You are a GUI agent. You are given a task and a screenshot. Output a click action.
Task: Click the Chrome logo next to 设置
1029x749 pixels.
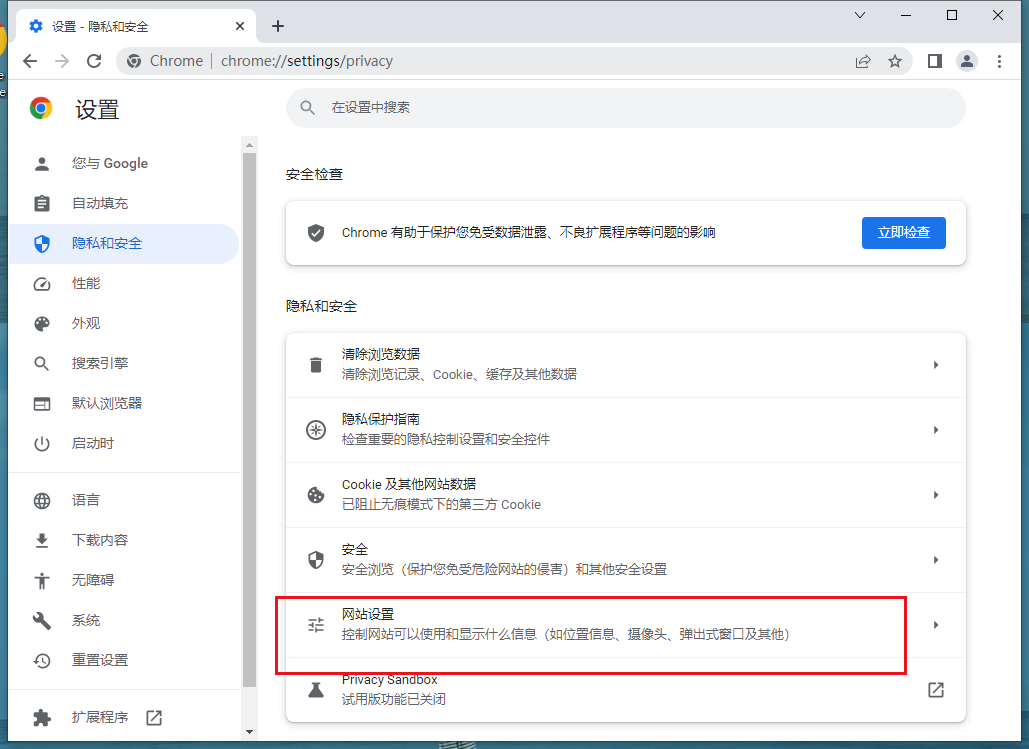click(x=41, y=108)
